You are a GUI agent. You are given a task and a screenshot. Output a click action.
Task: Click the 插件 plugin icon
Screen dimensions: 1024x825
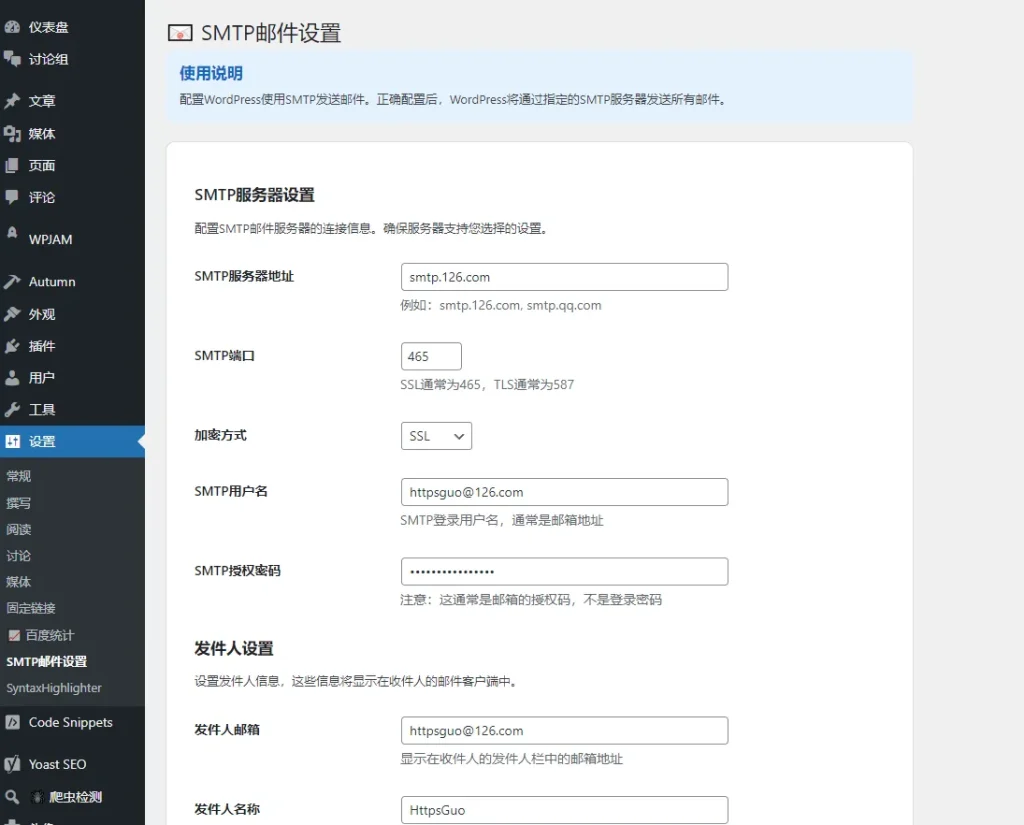(x=12, y=346)
